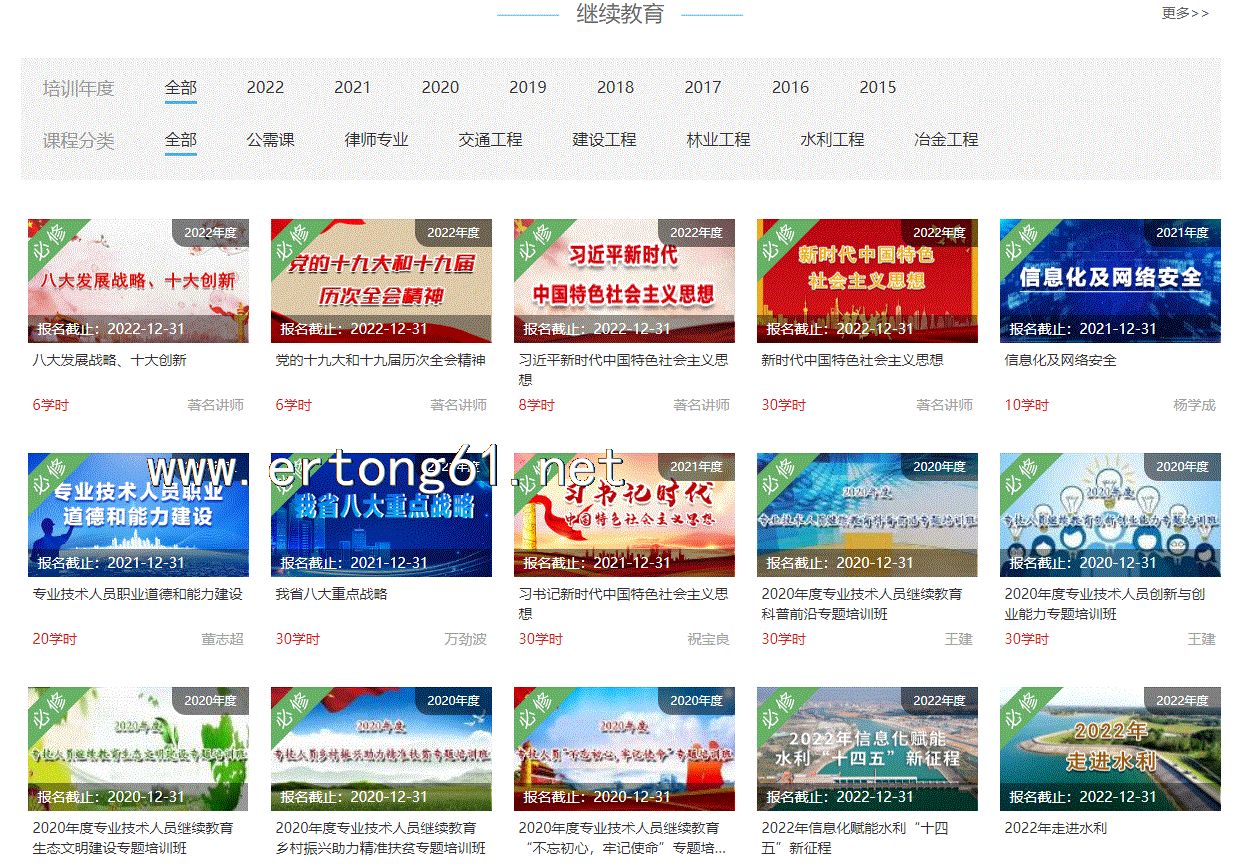Filter training year by 2022
Viewport: 1254px width, 867px height.
point(265,88)
